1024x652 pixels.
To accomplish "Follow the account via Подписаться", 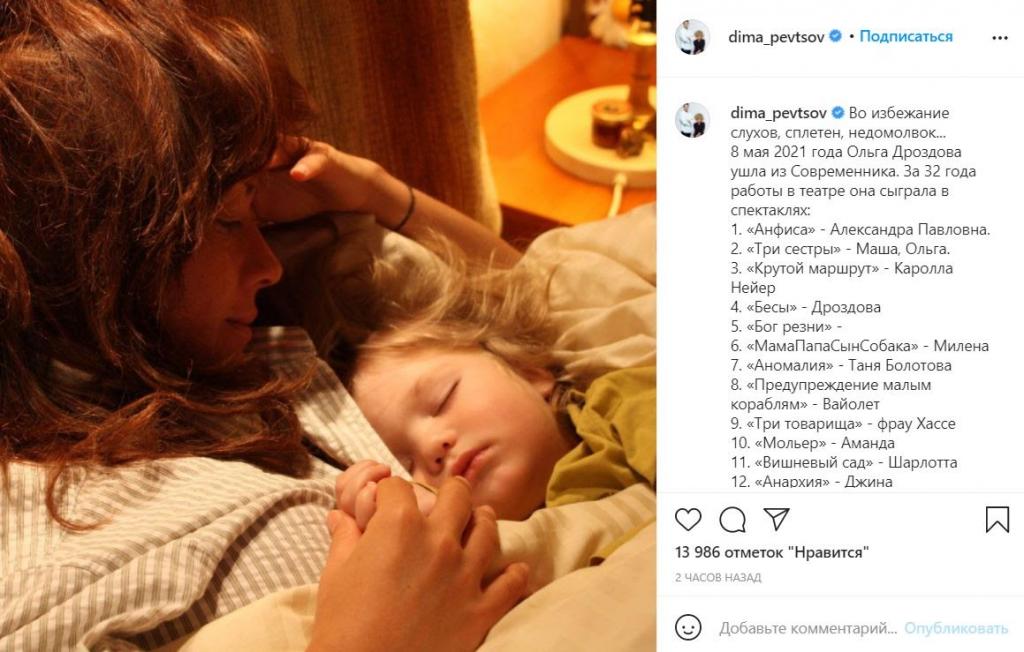I will pyautogui.click(x=906, y=37).
